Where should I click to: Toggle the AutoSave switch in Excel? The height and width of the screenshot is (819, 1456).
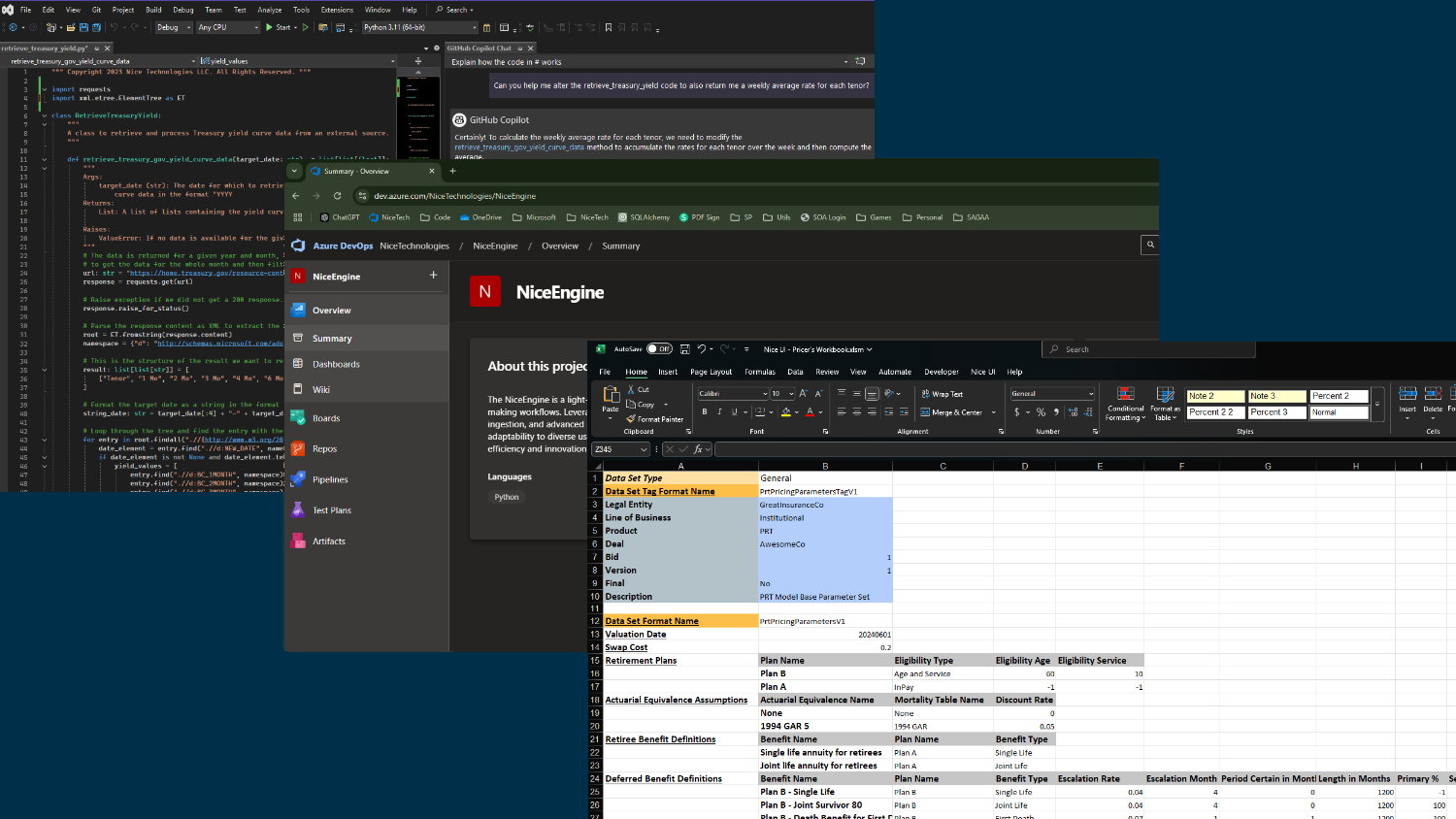coord(659,349)
